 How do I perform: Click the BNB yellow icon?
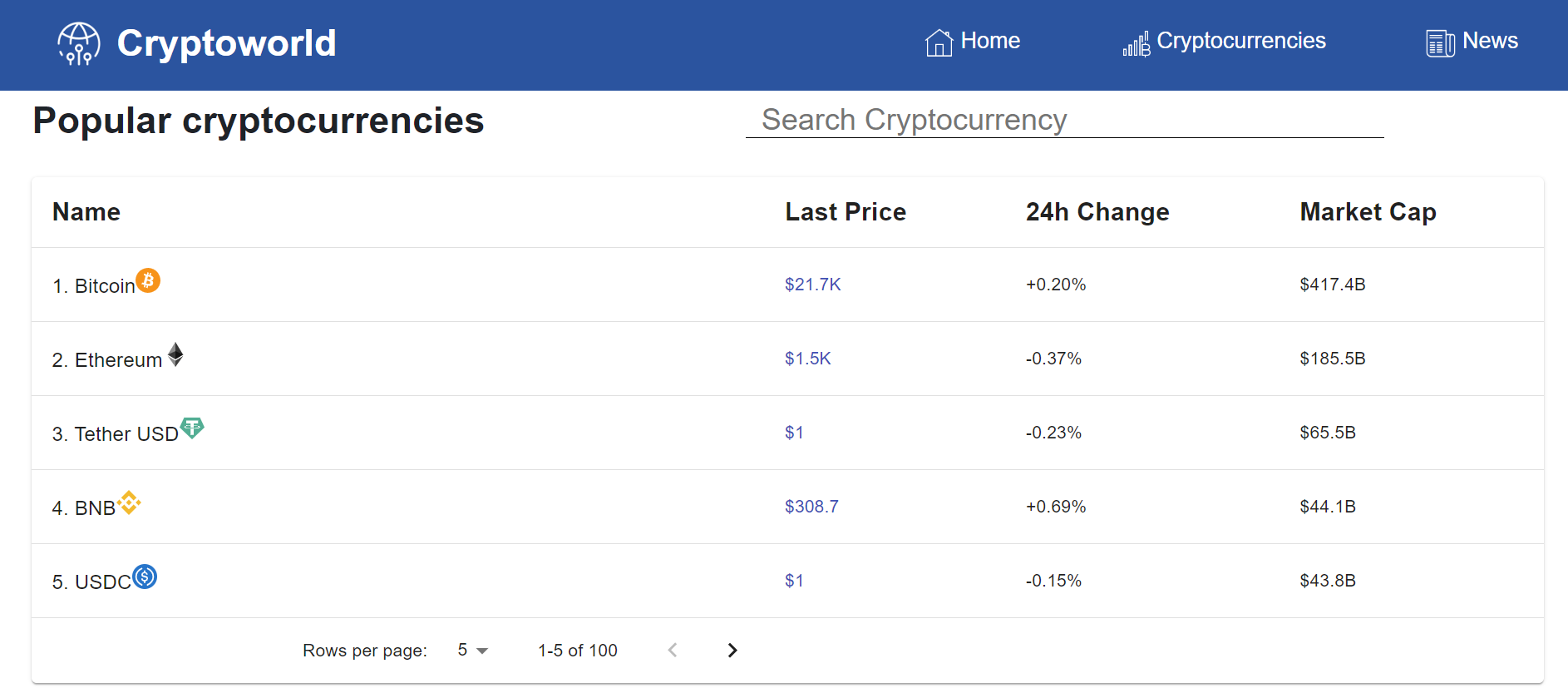coord(129,502)
